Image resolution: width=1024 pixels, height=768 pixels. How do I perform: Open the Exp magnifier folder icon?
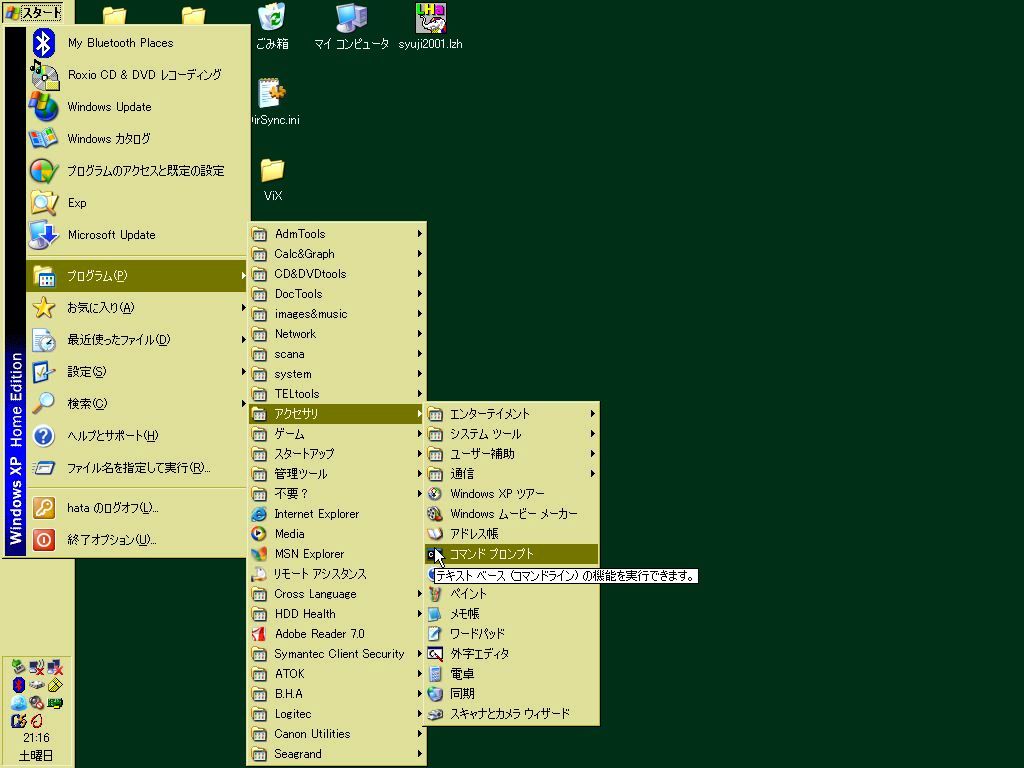tap(44, 203)
